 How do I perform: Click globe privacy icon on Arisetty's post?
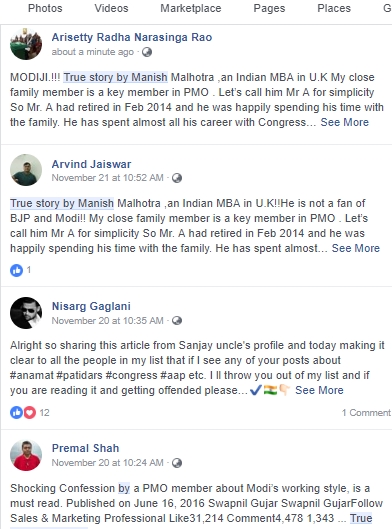point(147,52)
